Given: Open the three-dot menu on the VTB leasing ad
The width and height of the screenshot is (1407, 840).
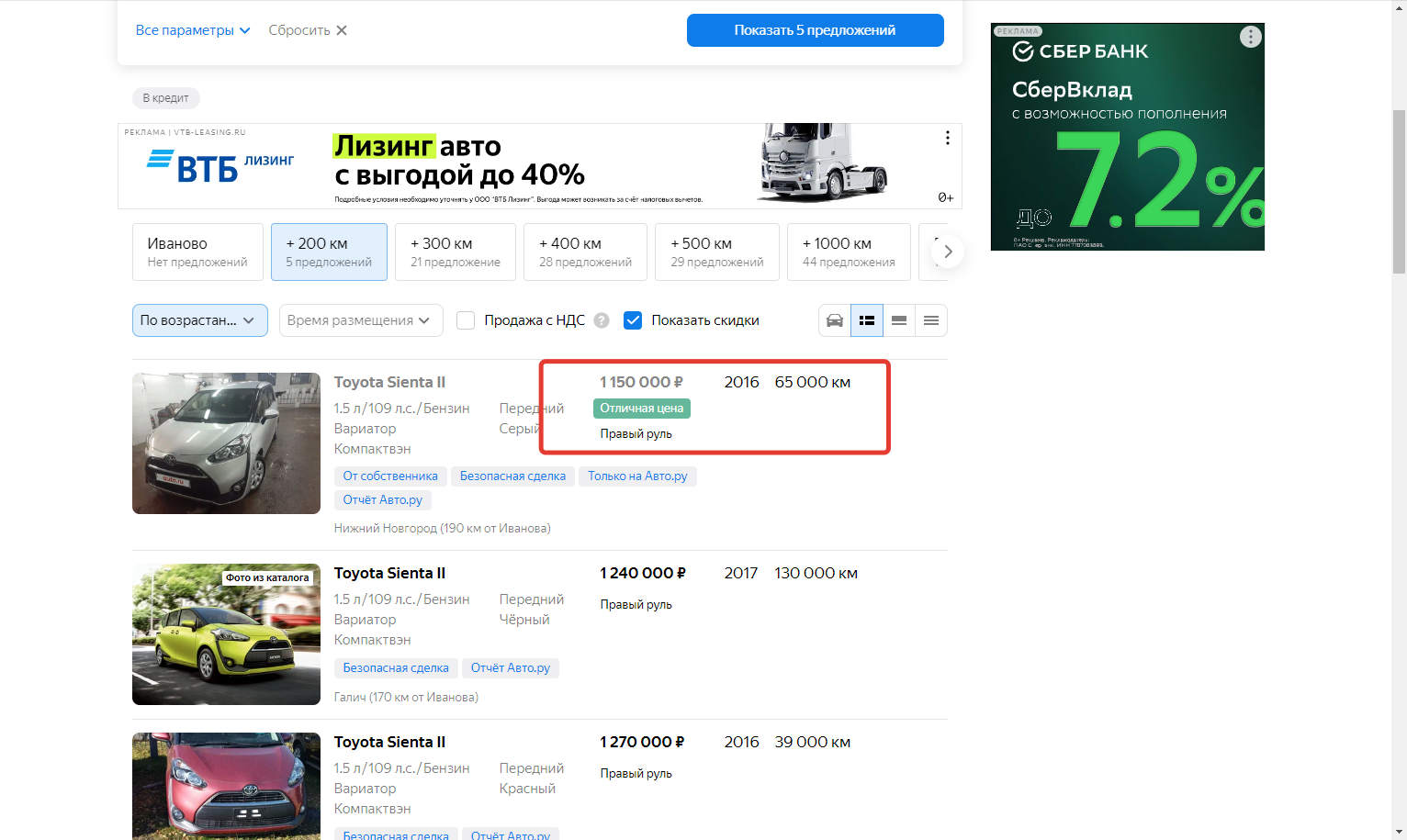Looking at the screenshot, I should (947, 138).
